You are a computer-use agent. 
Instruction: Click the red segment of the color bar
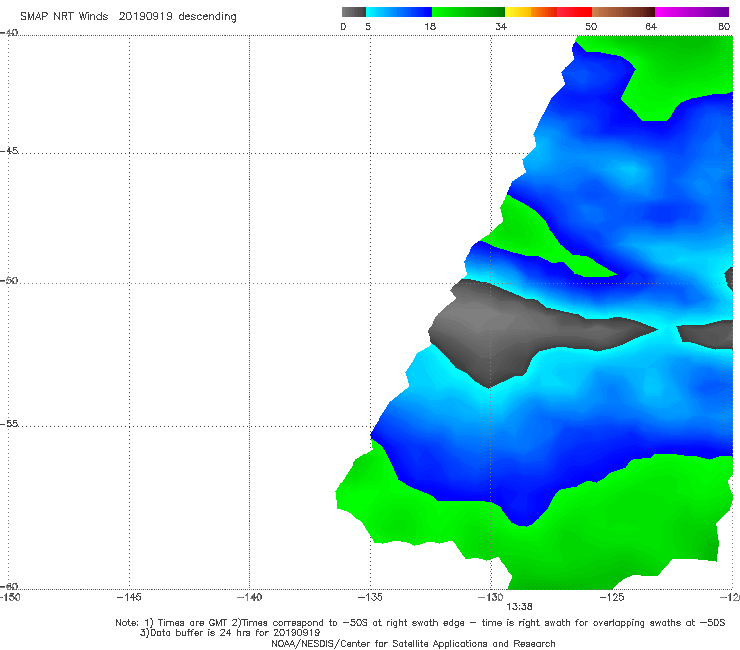click(574, 12)
